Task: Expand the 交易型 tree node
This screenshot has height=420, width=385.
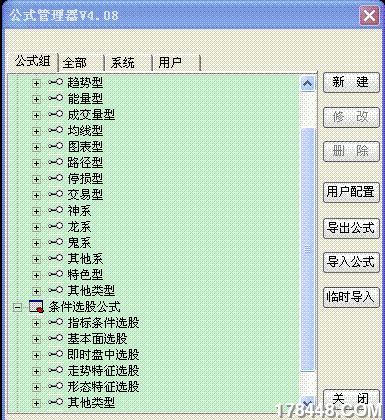Action: pos(36,195)
